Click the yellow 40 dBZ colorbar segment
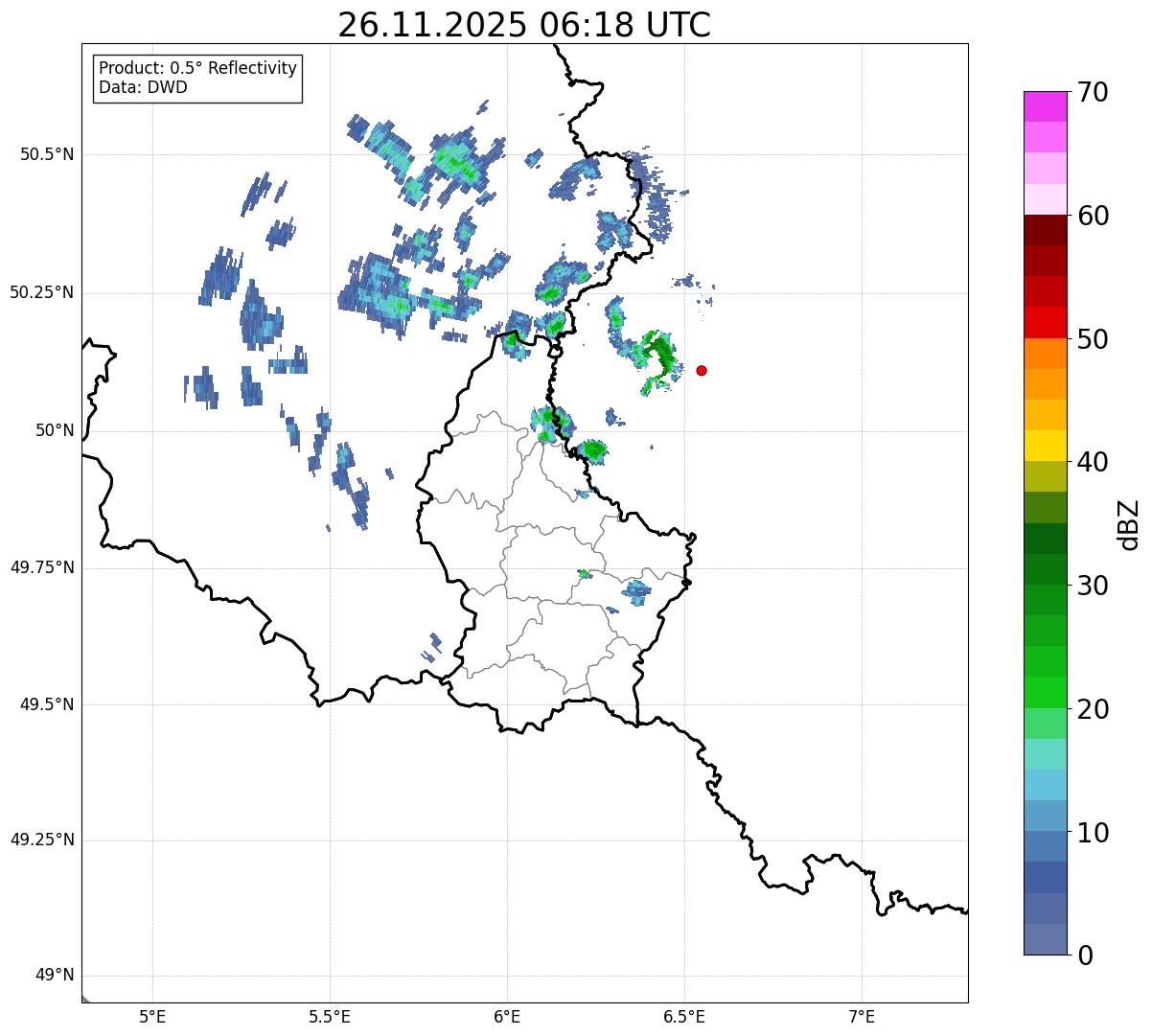1152x1036 pixels. [x=1046, y=446]
